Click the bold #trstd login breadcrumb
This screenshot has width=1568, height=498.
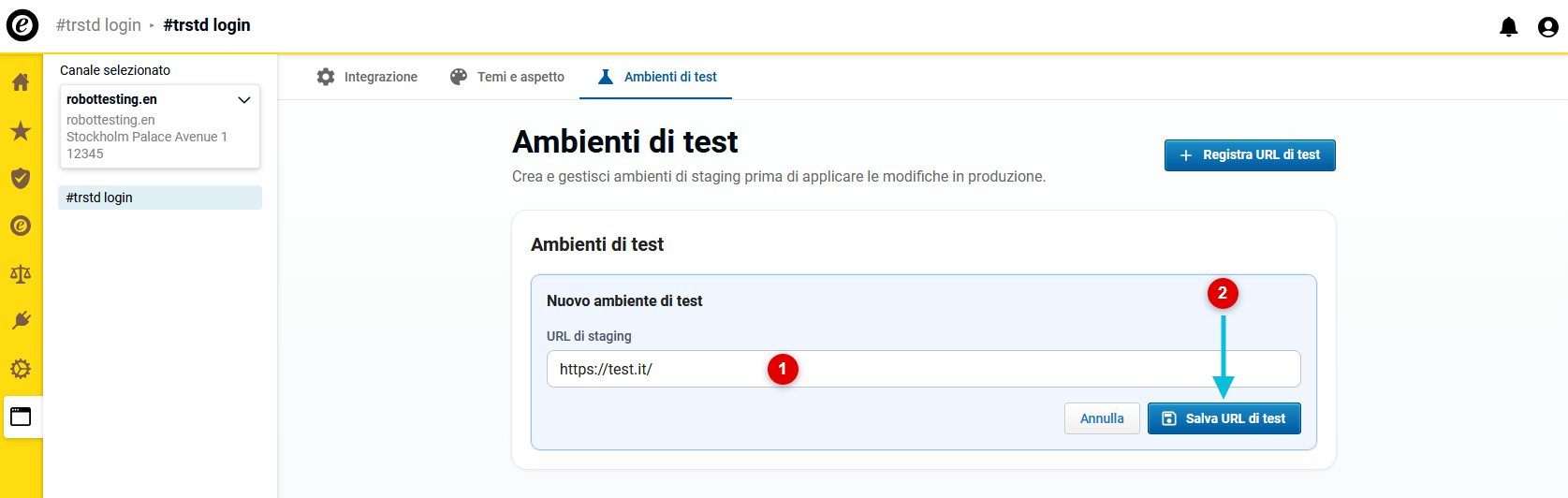(x=207, y=25)
